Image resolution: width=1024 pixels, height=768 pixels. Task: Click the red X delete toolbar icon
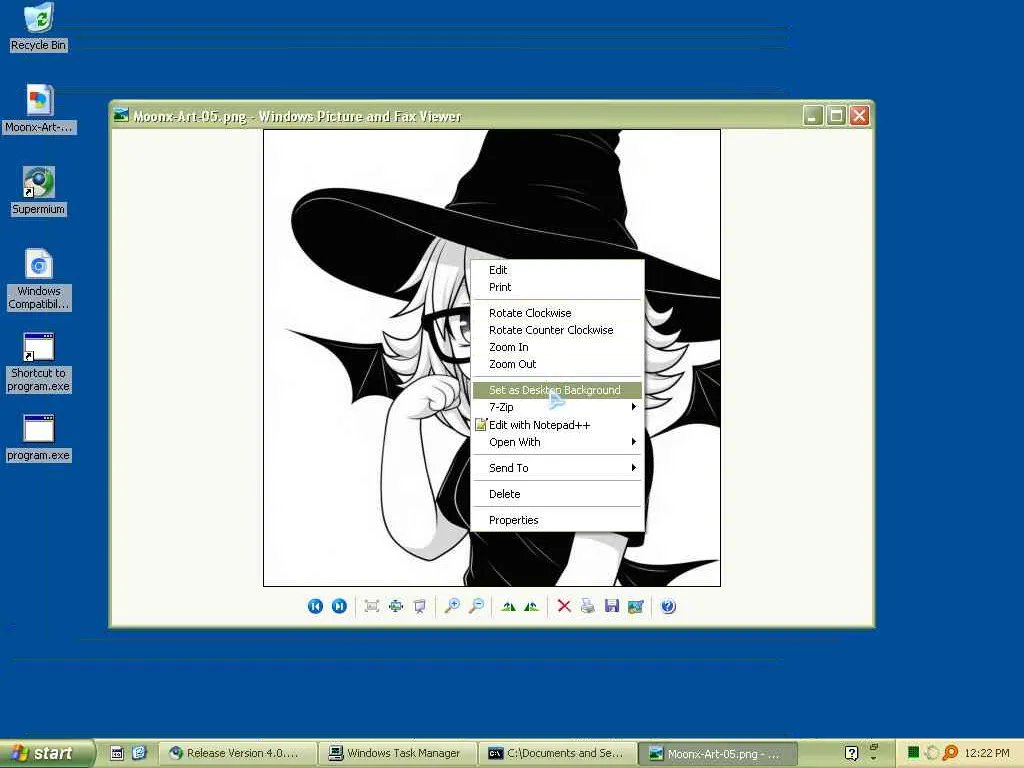pos(564,607)
